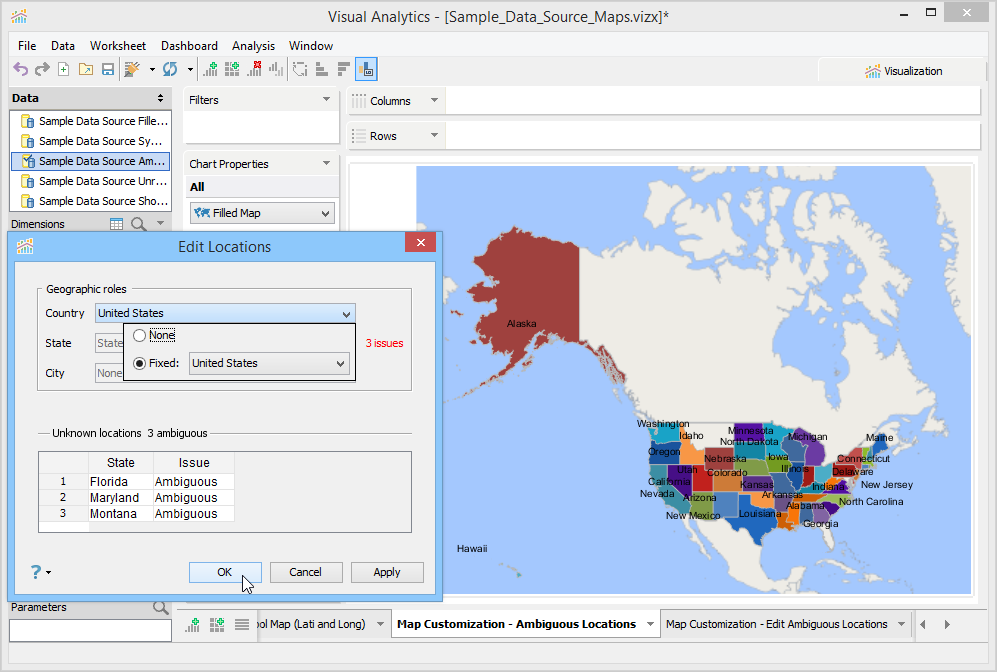Expand the Filters panel arrow
Image resolution: width=997 pixels, height=672 pixels.
326,99
